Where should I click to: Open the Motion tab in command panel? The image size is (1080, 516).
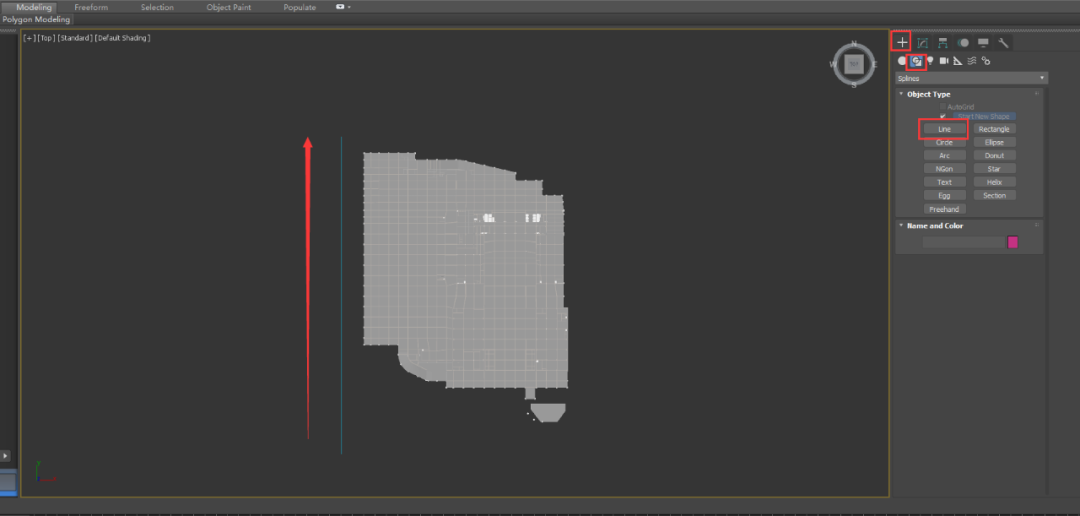(963, 43)
